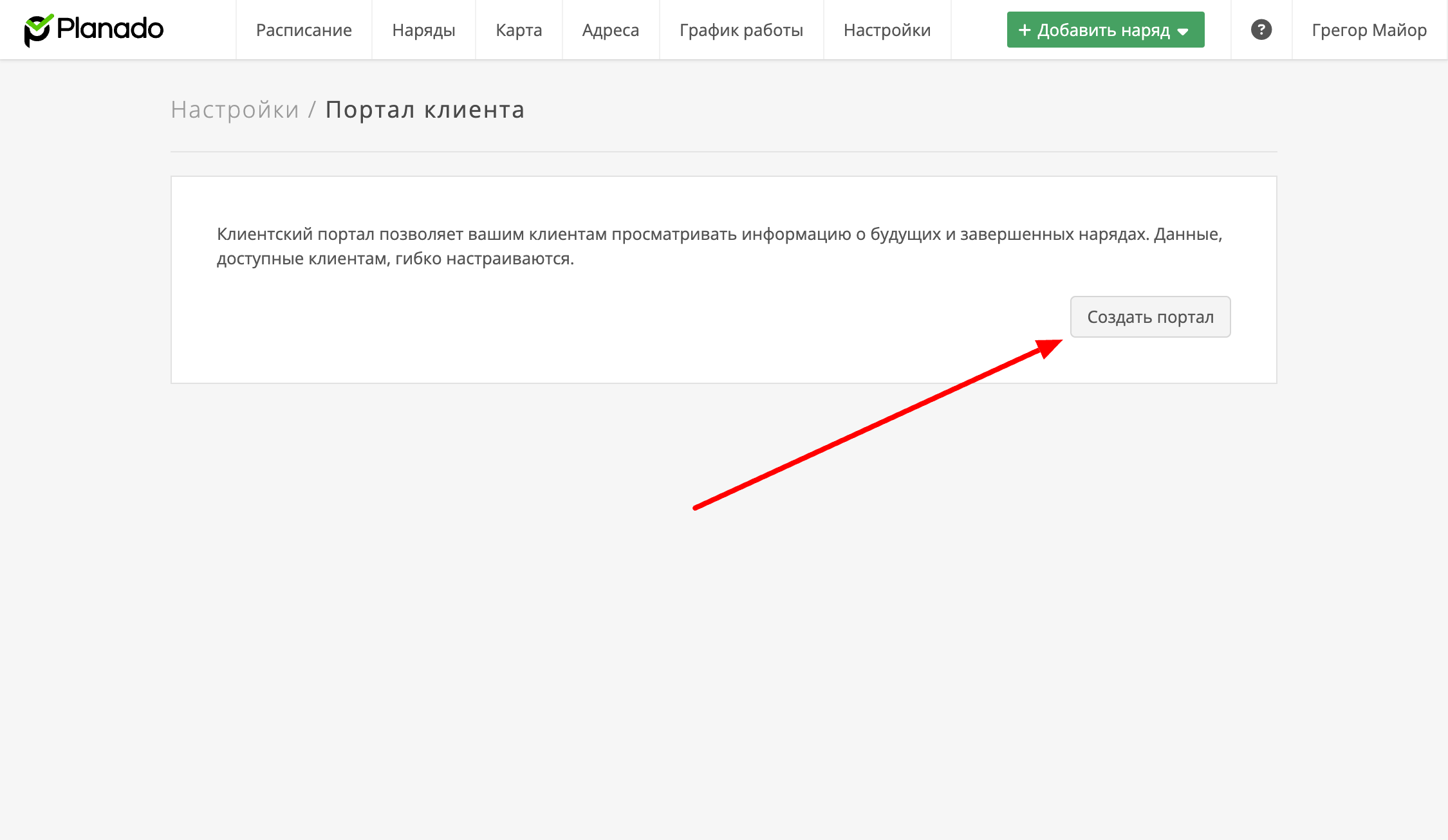Screen dimensions: 1448x840
Task: Click the slash separator in the breadcrumb
Action: click(312, 110)
